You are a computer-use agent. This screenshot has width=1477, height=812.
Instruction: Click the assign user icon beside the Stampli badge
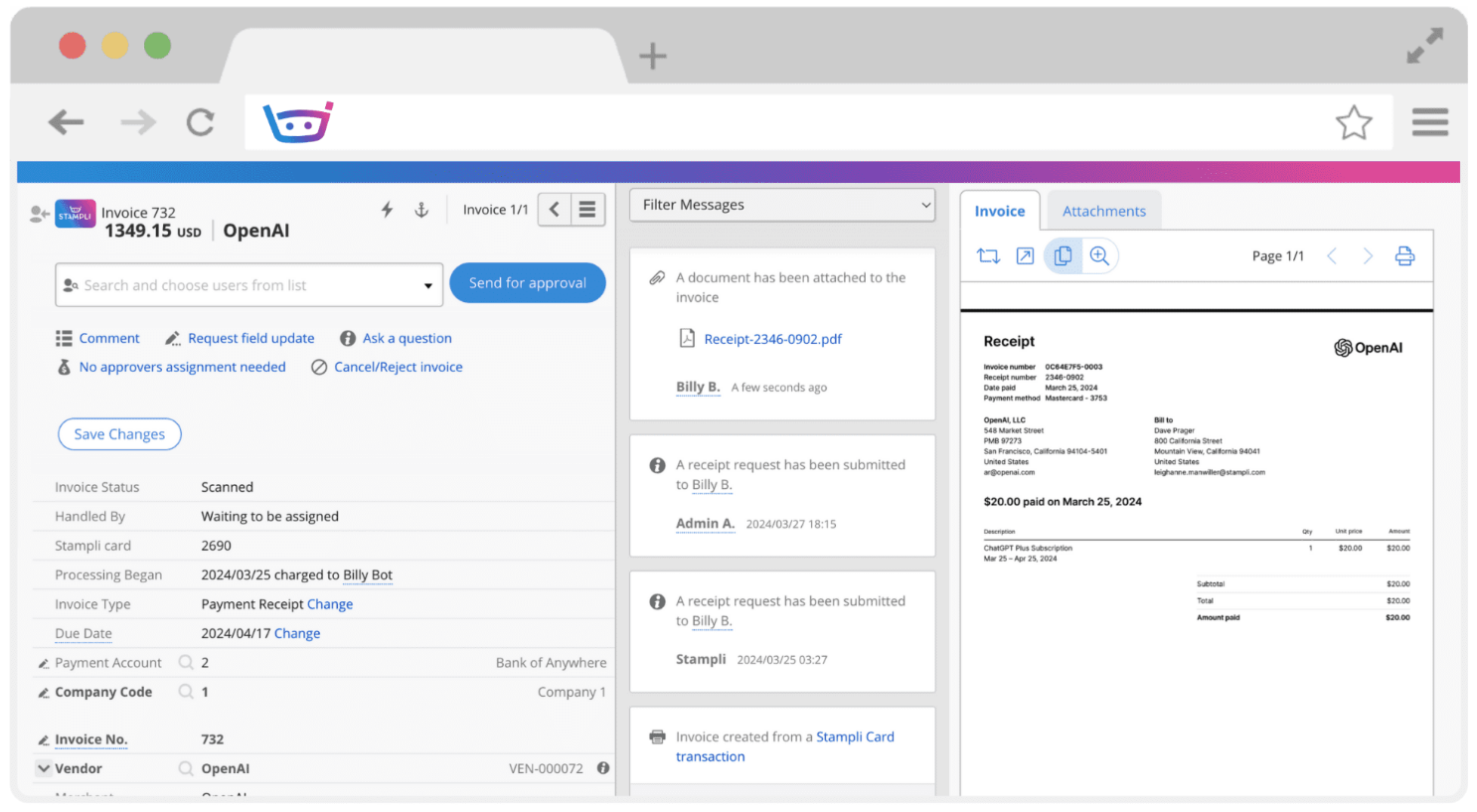pos(40,214)
